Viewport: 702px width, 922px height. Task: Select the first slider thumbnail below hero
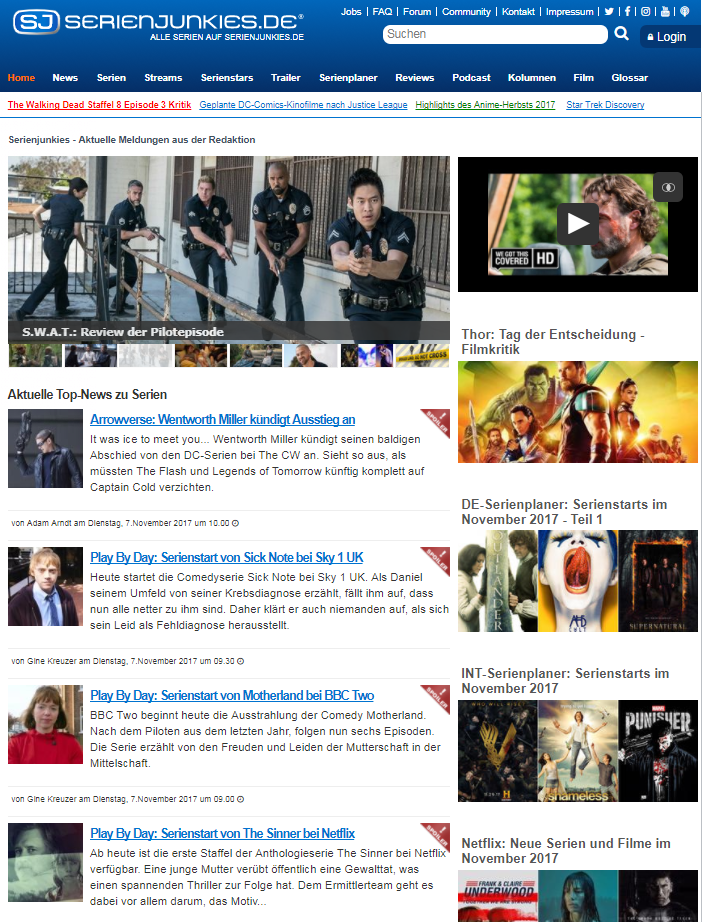click(35, 356)
